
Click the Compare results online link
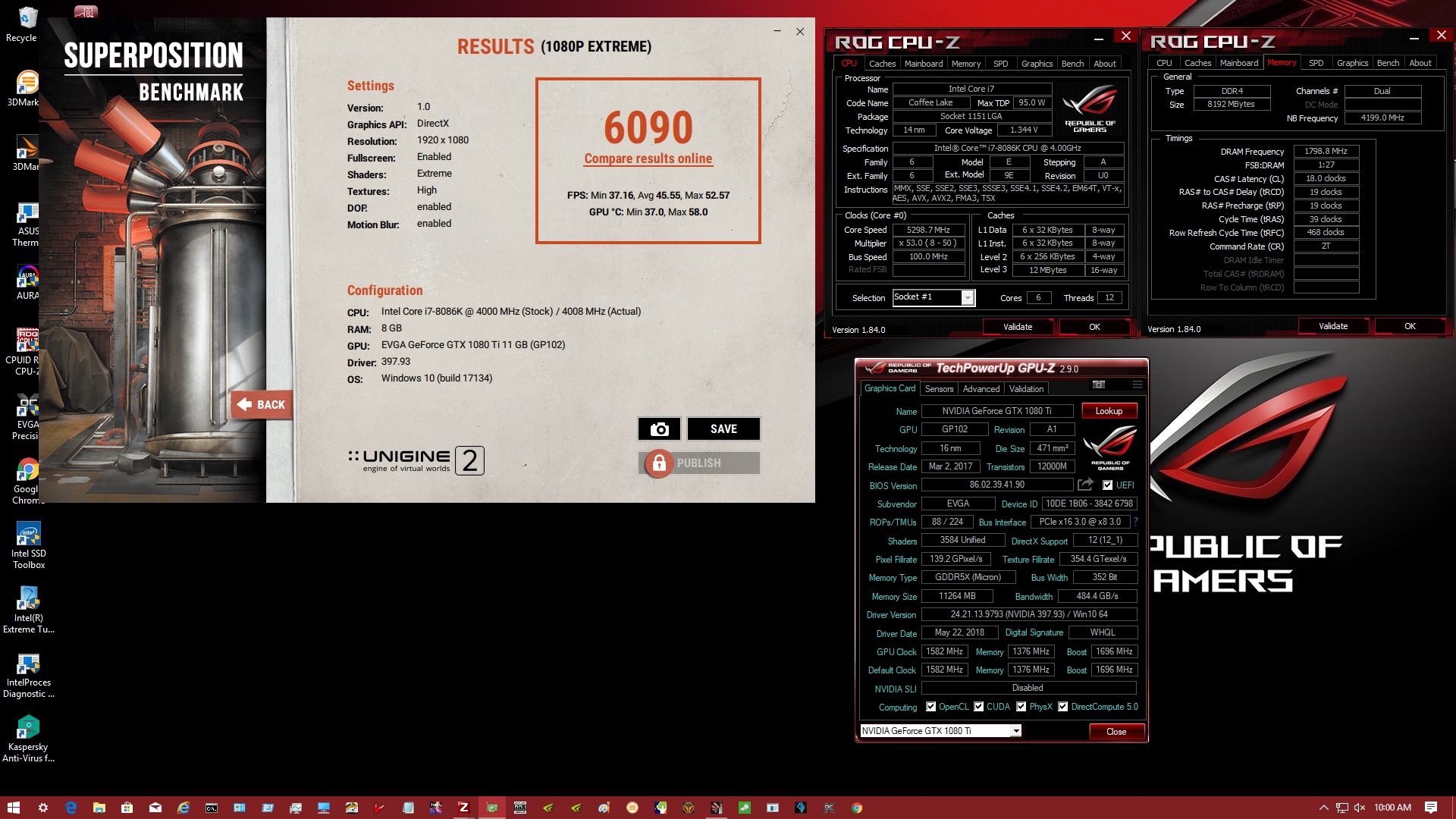tap(648, 158)
